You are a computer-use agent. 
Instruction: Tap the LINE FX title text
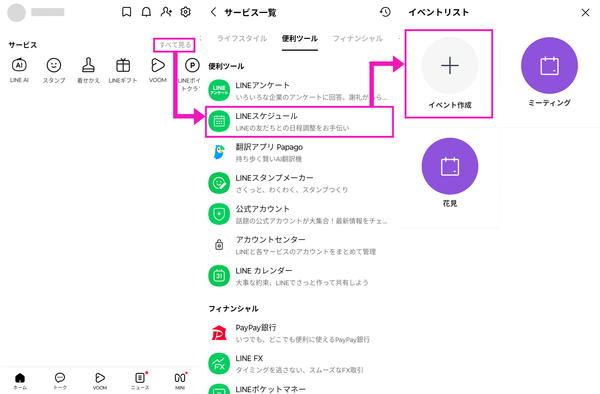point(249,358)
